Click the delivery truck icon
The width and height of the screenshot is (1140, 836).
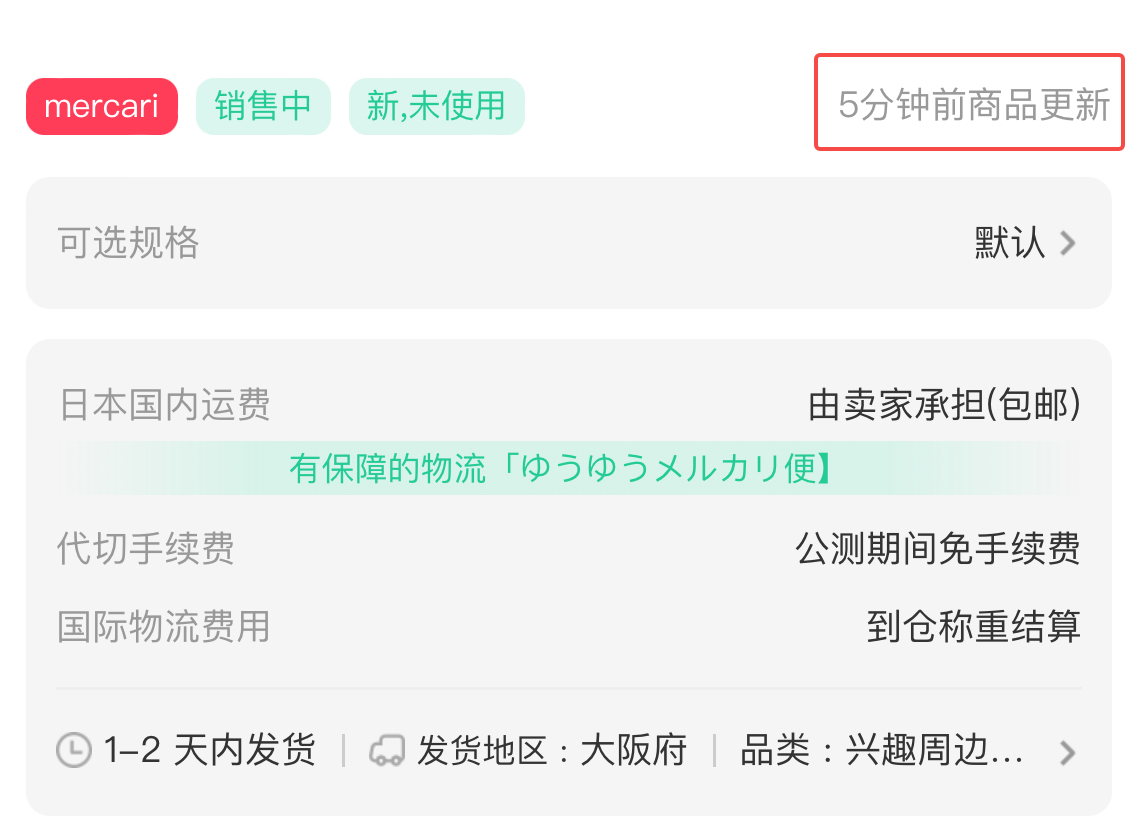point(387,751)
